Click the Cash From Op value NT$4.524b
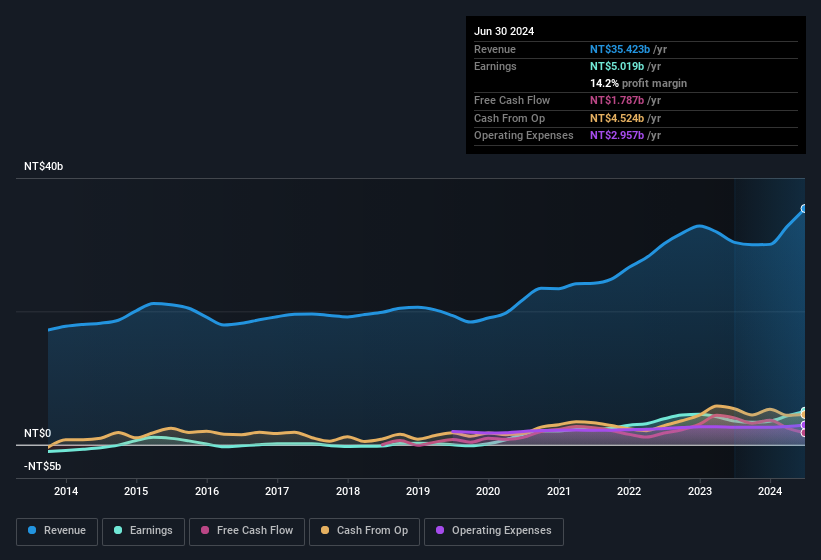 (617, 118)
